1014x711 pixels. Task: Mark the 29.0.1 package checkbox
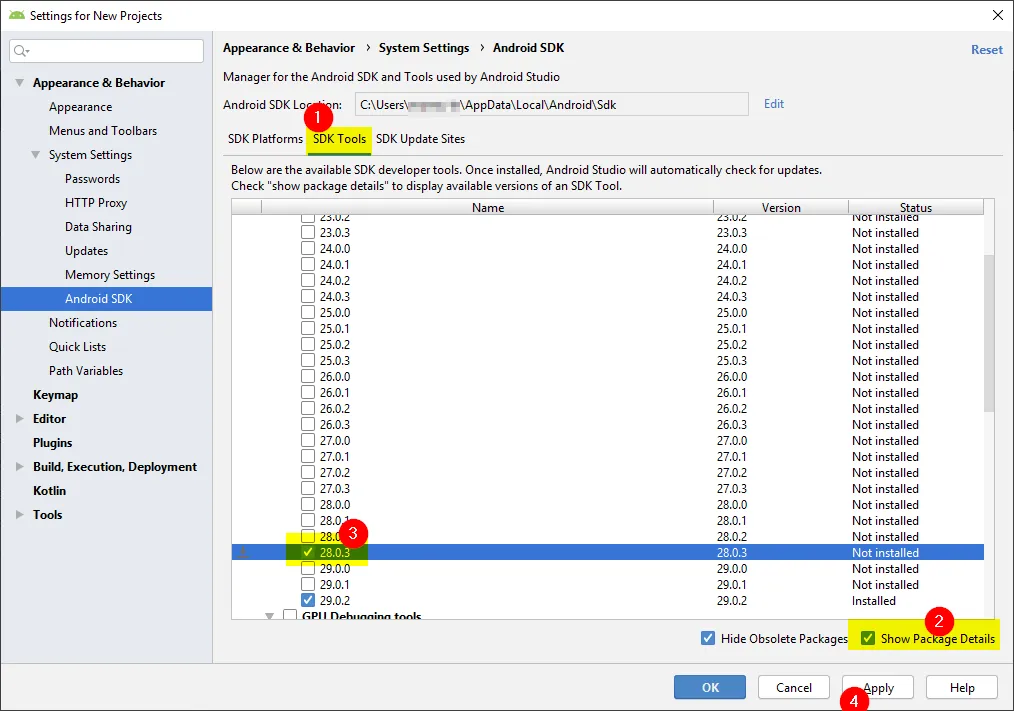[x=308, y=584]
